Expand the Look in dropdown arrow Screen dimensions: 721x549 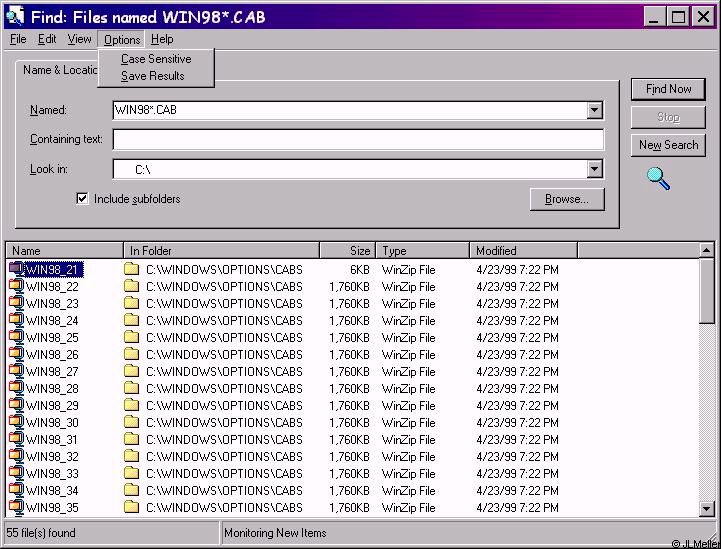(594, 169)
